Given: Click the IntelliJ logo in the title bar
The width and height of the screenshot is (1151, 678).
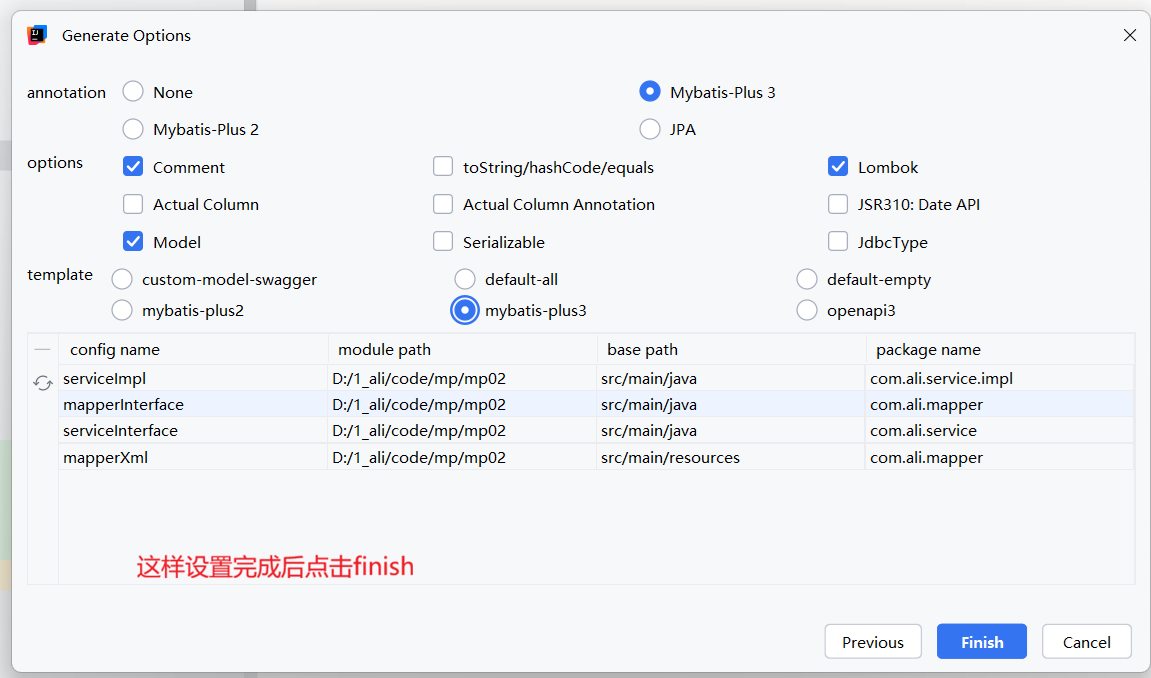Looking at the screenshot, I should [x=38, y=35].
